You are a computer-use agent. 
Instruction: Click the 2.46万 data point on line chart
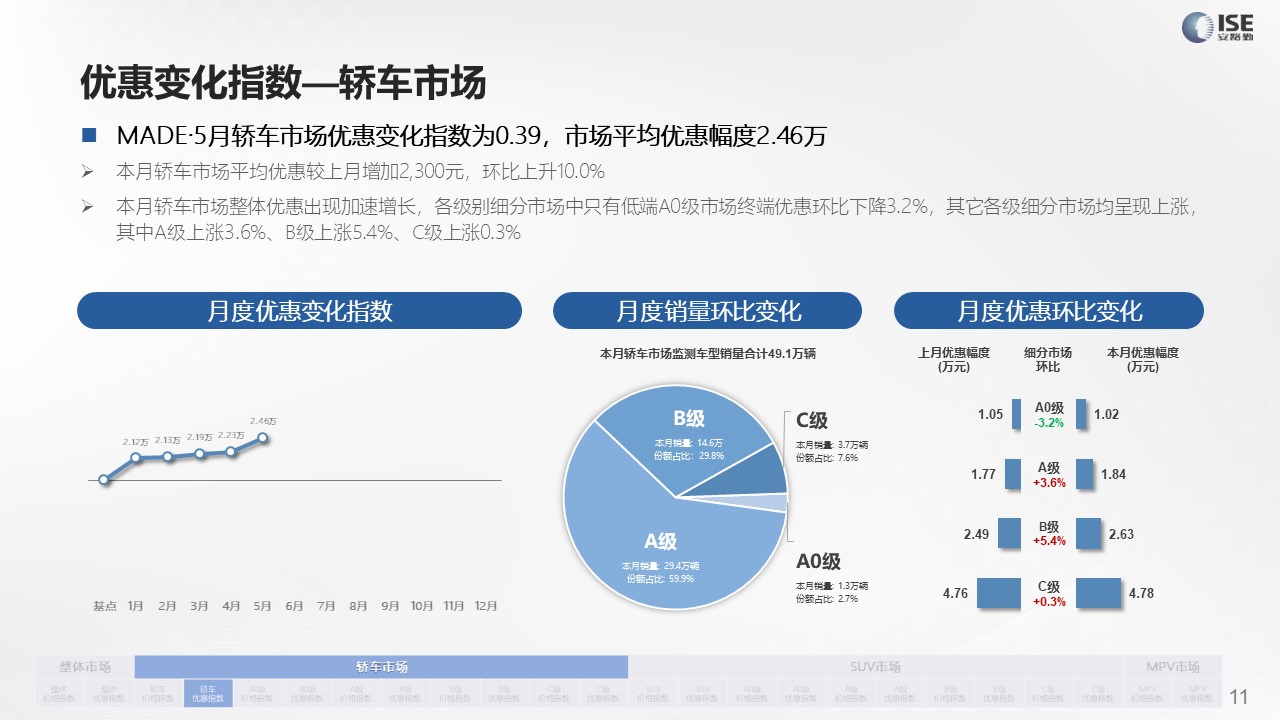pyautogui.click(x=263, y=437)
